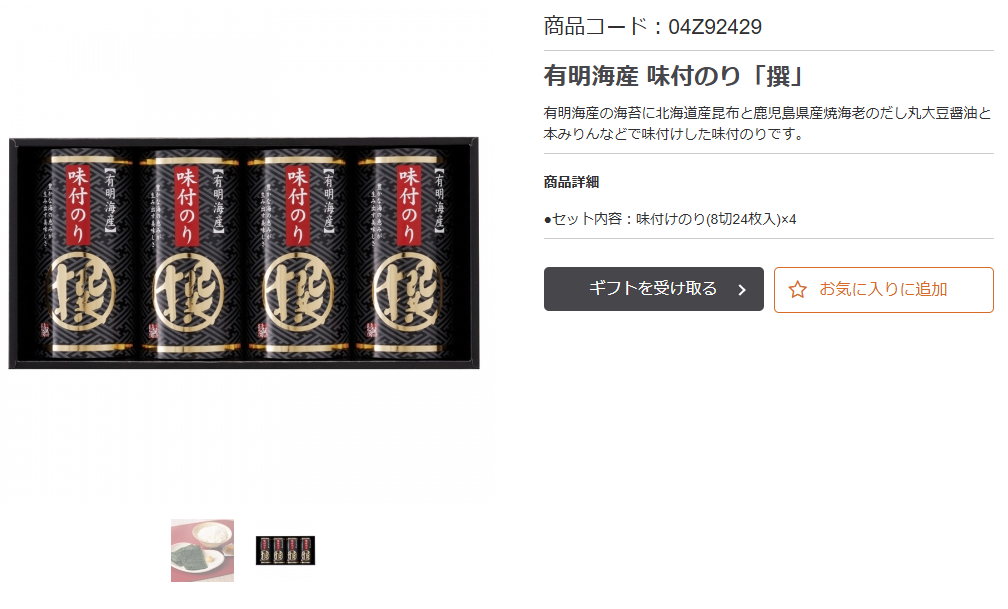Click the product code number 04Z92429

coord(715,27)
